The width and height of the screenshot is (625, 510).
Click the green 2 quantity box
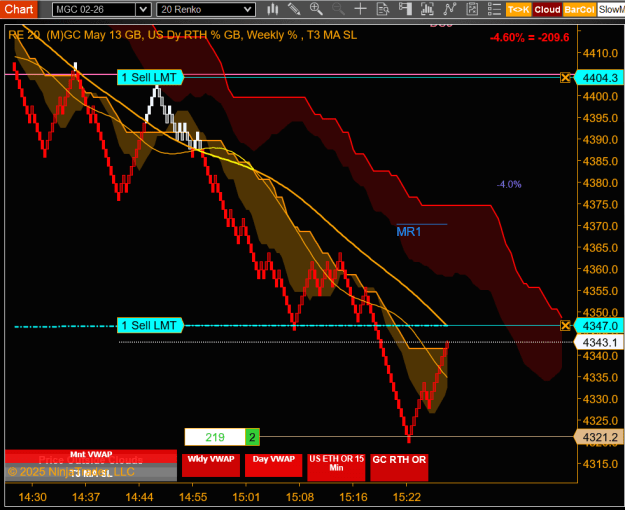click(x=252, y=437)
